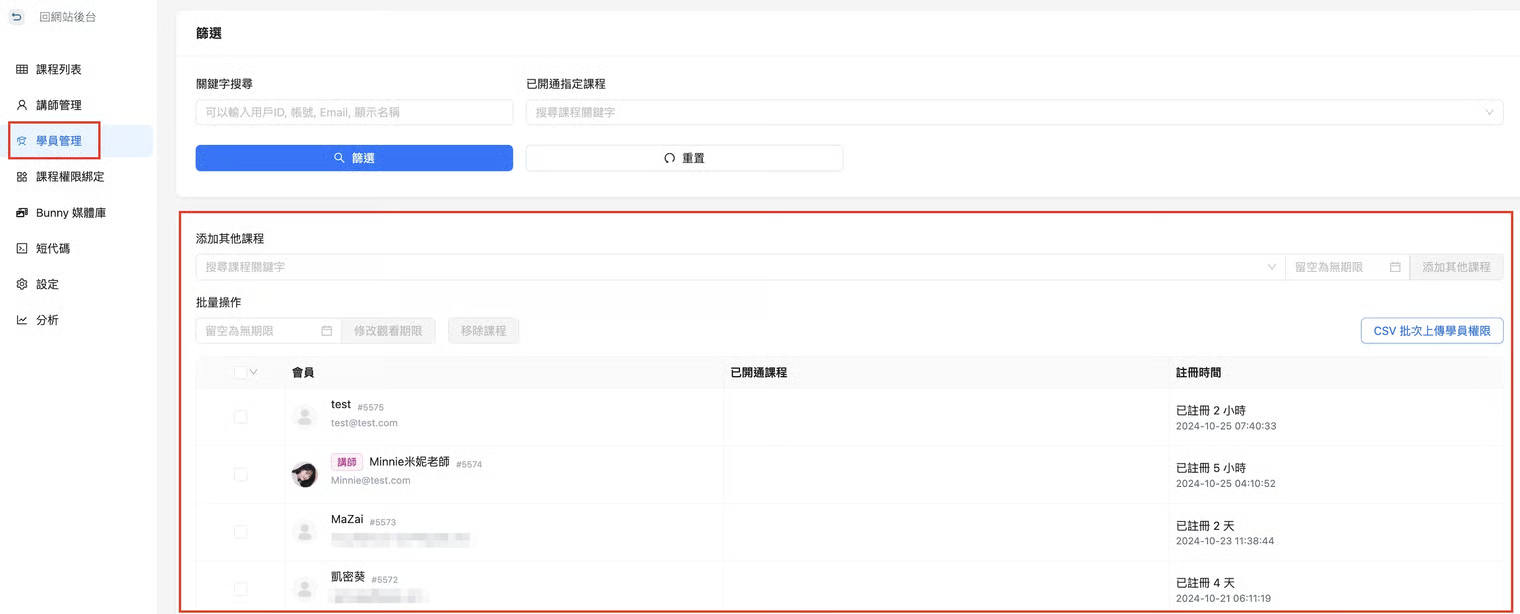Click the 設定 gear icon

[22, 284]
